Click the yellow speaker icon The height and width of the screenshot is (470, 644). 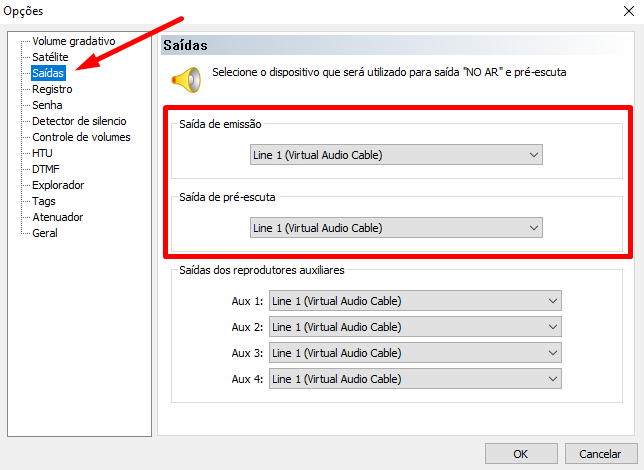coord(186,80)
